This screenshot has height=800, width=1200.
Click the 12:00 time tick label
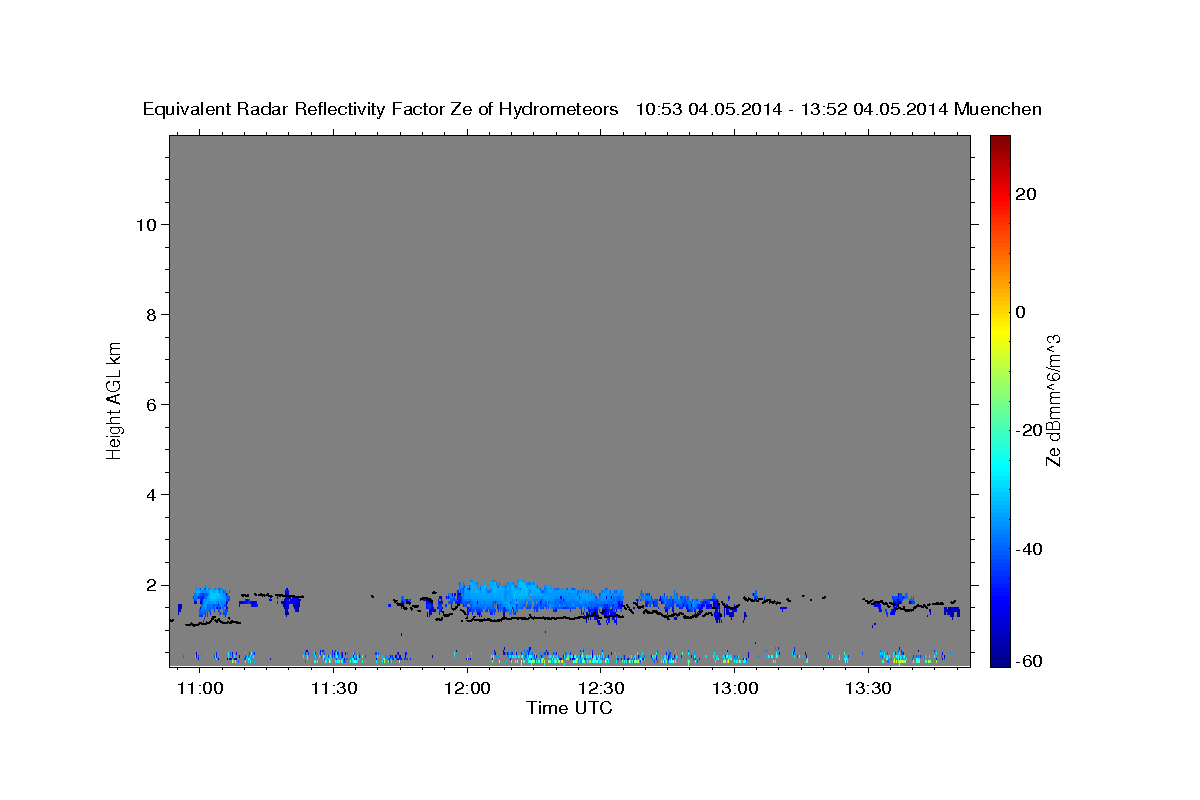468,688
